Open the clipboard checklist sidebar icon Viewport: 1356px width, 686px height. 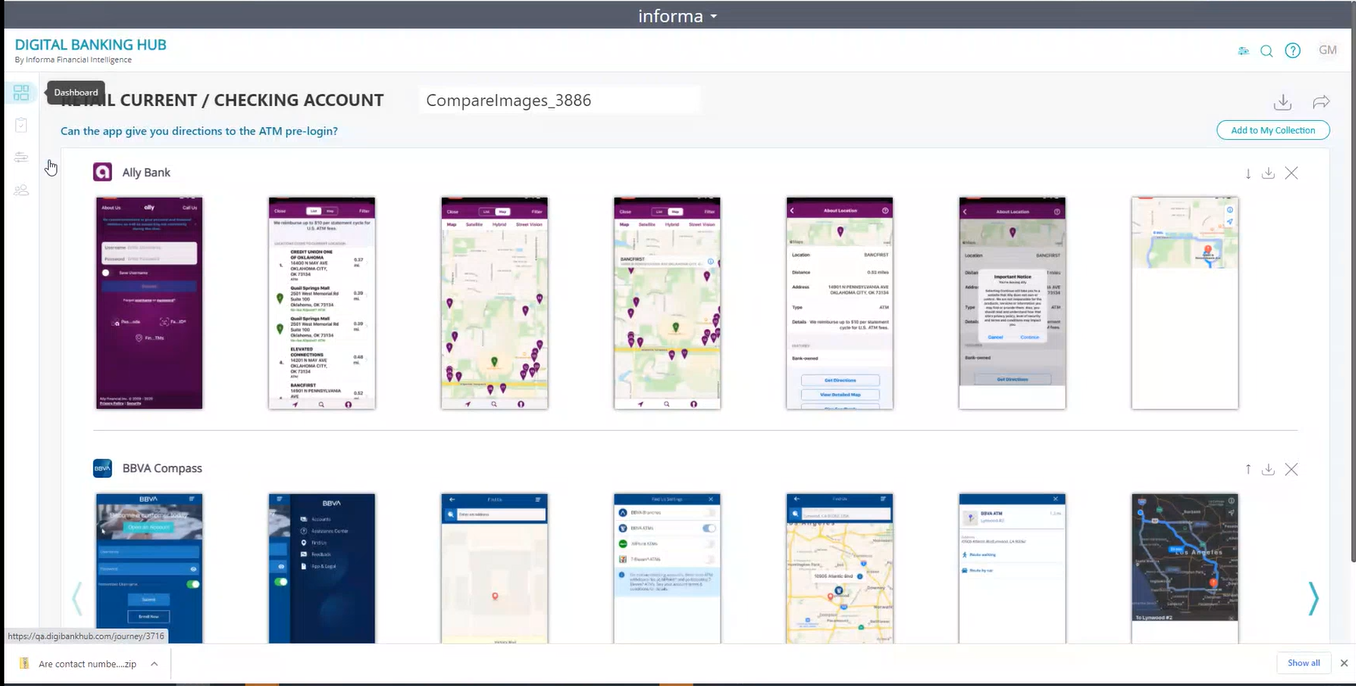21,125
